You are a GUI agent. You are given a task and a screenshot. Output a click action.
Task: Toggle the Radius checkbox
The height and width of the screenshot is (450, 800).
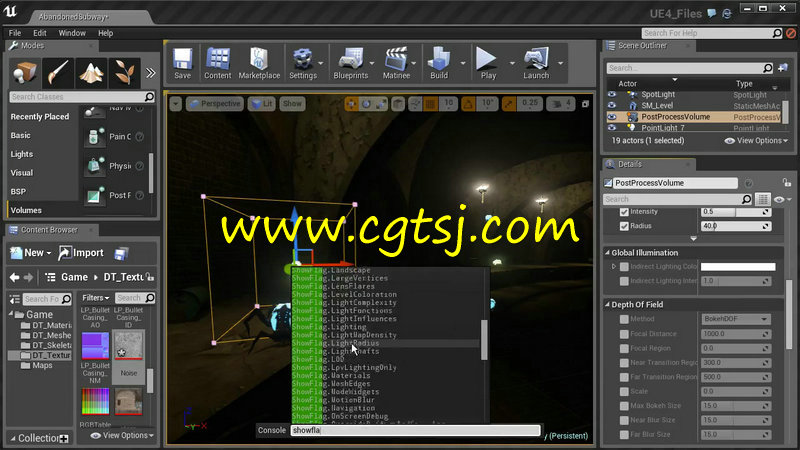(624, 226)
